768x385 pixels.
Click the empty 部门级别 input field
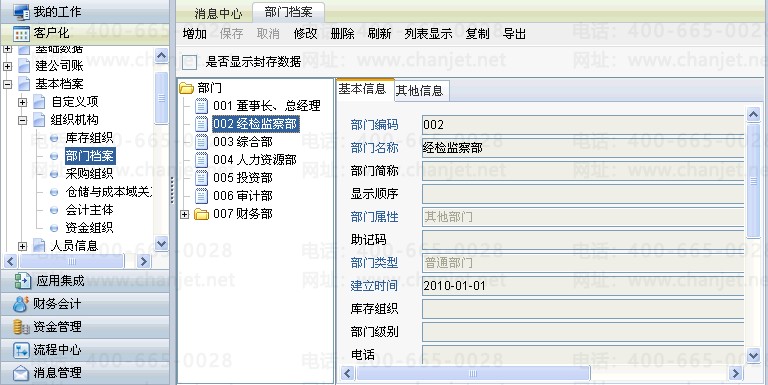[583, 332]
